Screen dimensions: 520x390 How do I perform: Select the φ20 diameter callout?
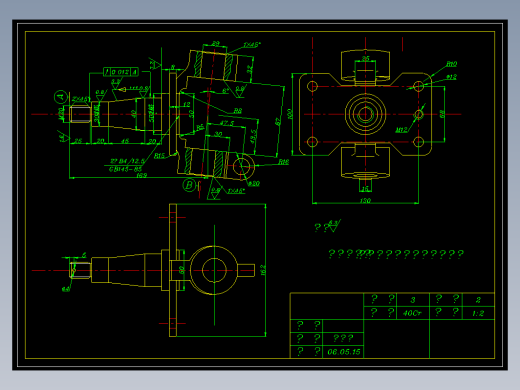[x=254, y=183]
